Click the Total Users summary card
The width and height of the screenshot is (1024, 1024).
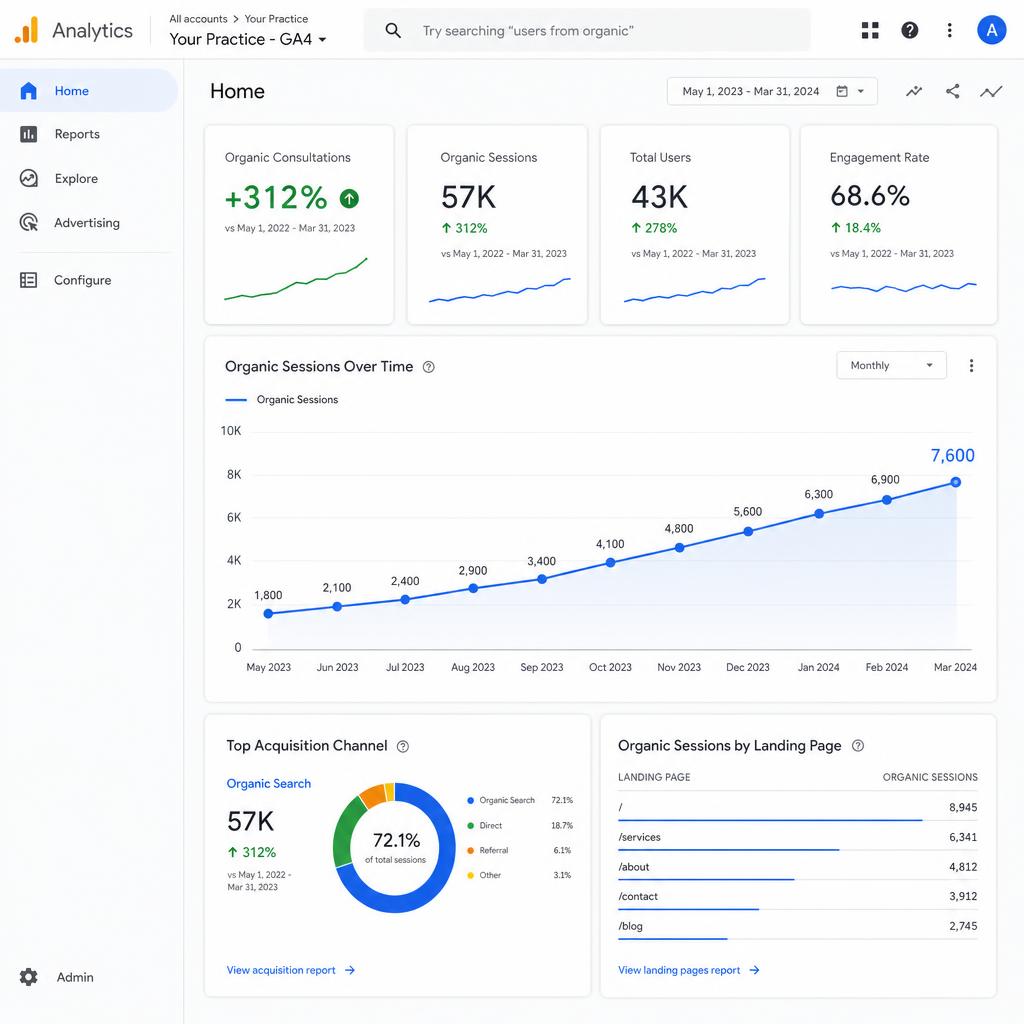click(x=694, y=225)
